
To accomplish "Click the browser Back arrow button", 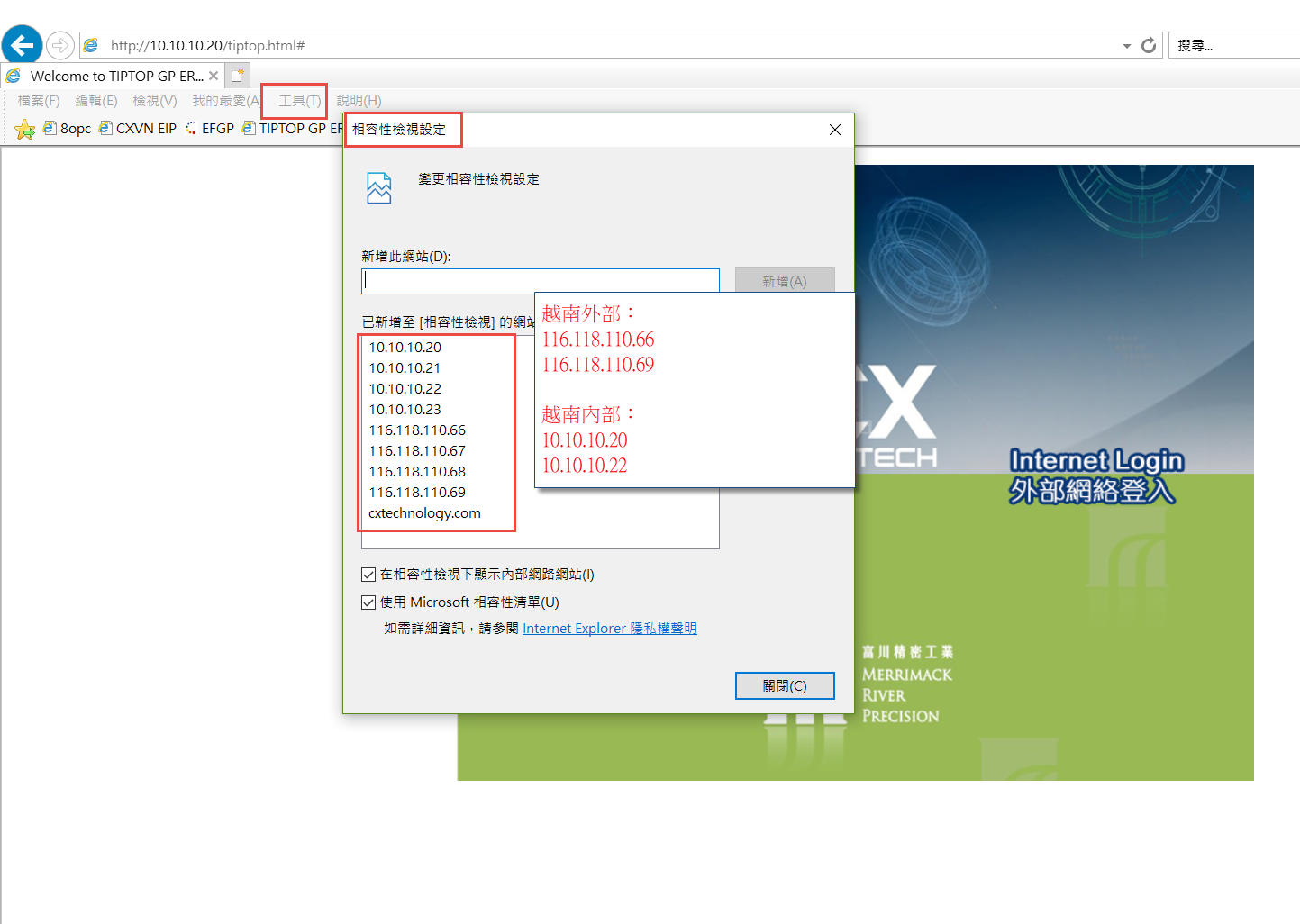I will [22, 45].
